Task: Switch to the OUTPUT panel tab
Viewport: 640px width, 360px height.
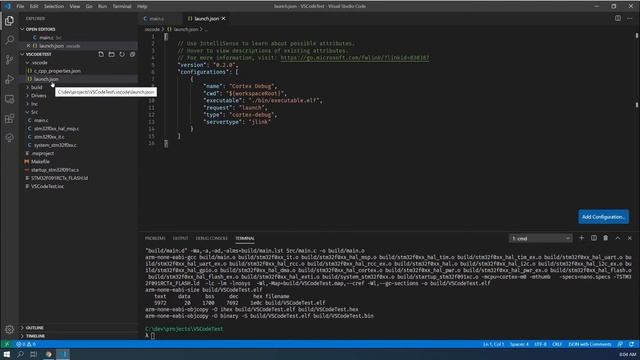Action: tap(180, 238)
